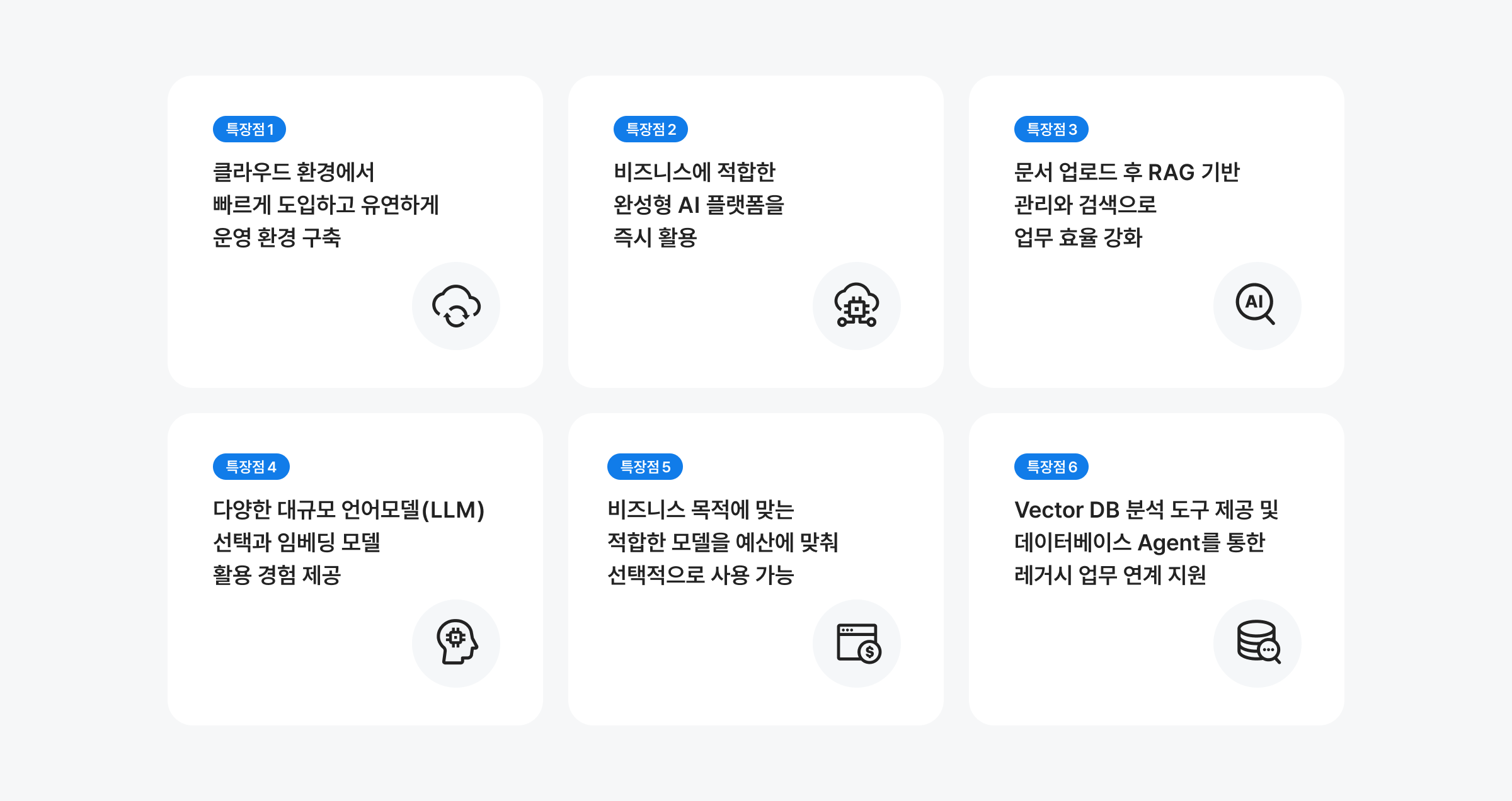Click the 비즈니스 목적에 맞는 text
1512x801 pixels.
[701, 509]
